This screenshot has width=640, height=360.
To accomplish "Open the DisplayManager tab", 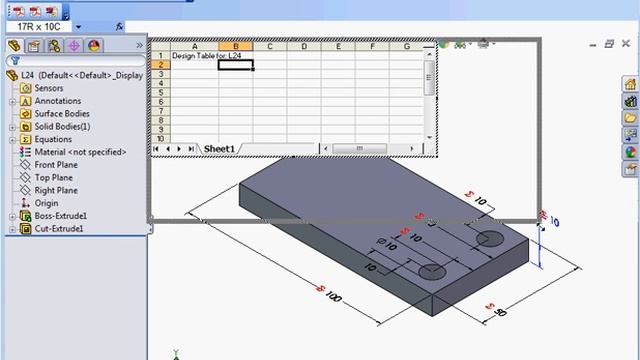I will click(94, 46).
